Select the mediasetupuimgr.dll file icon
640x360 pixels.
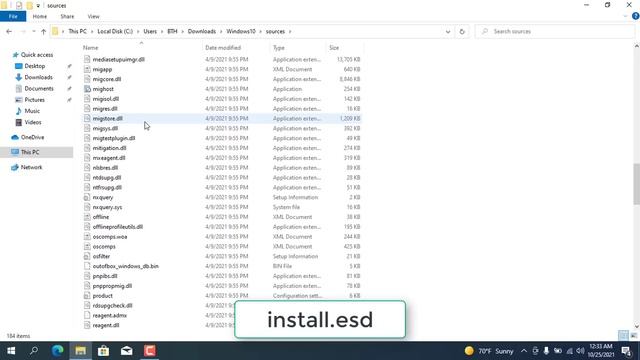click(87, 60)
